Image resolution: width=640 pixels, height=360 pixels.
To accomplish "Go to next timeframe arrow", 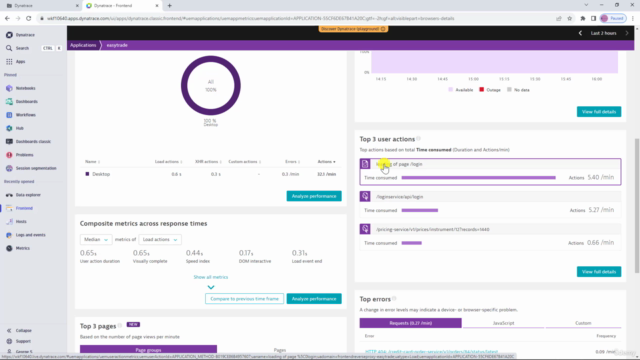I will tap(627, 33).
